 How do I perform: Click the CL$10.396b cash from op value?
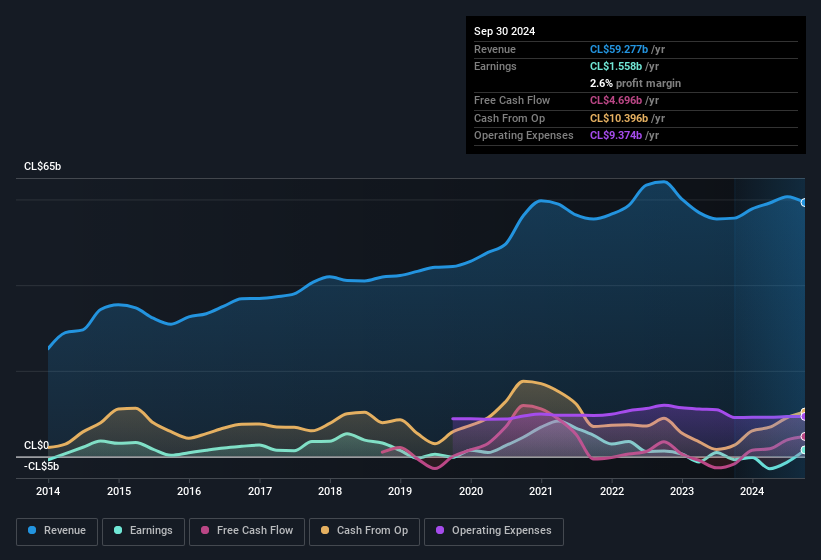(619, 118)
